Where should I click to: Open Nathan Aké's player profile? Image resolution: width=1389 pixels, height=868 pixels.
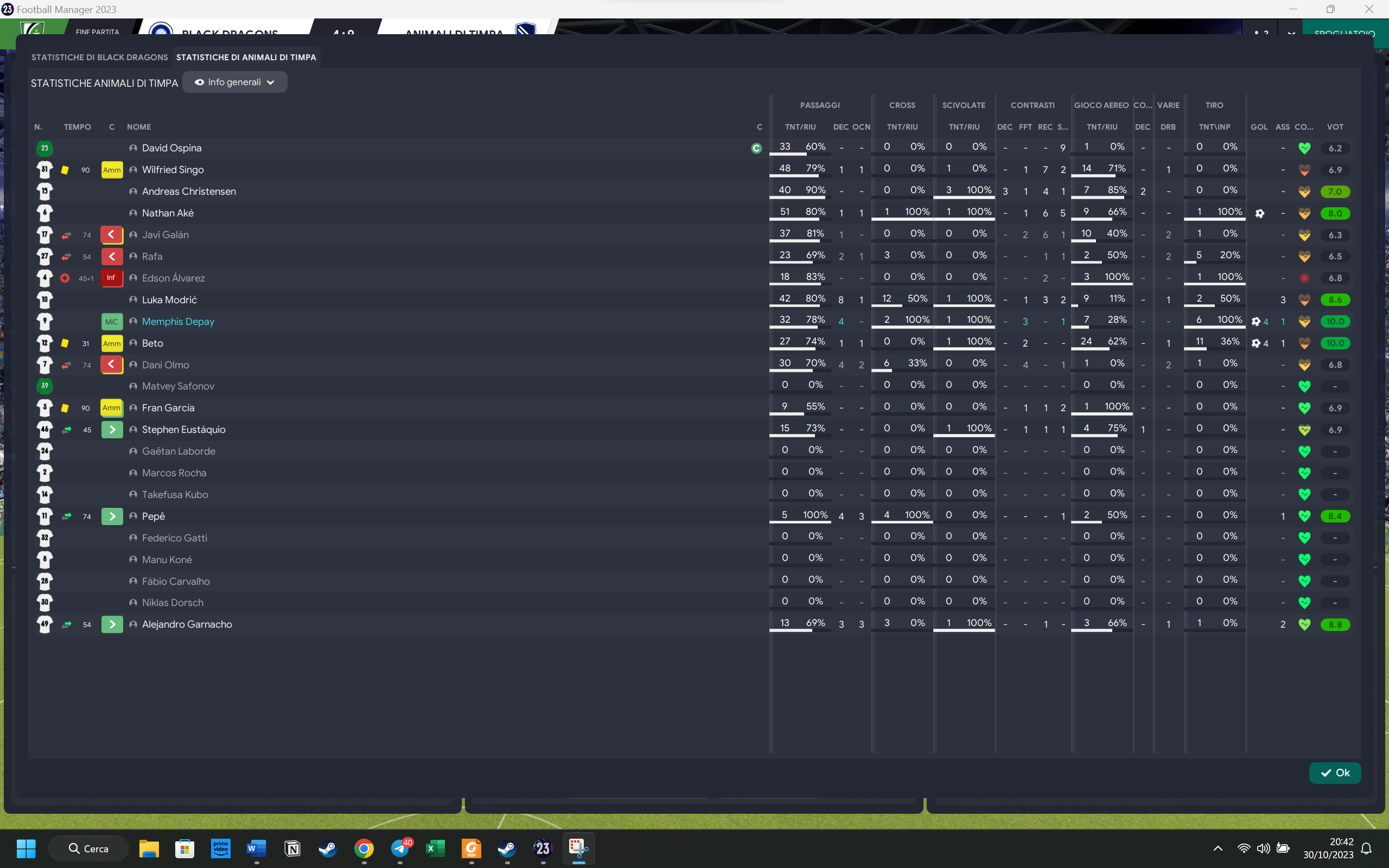168,213
